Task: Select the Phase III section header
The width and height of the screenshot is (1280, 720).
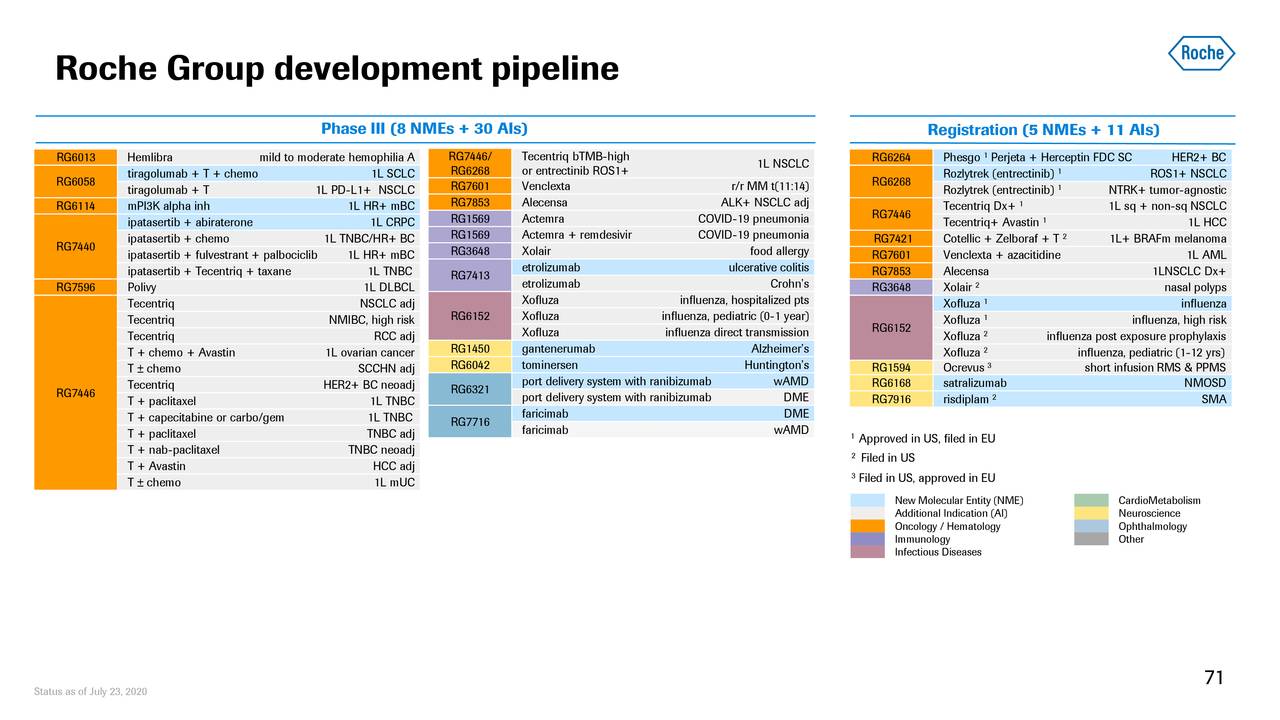Action: (x=423, y=128)
